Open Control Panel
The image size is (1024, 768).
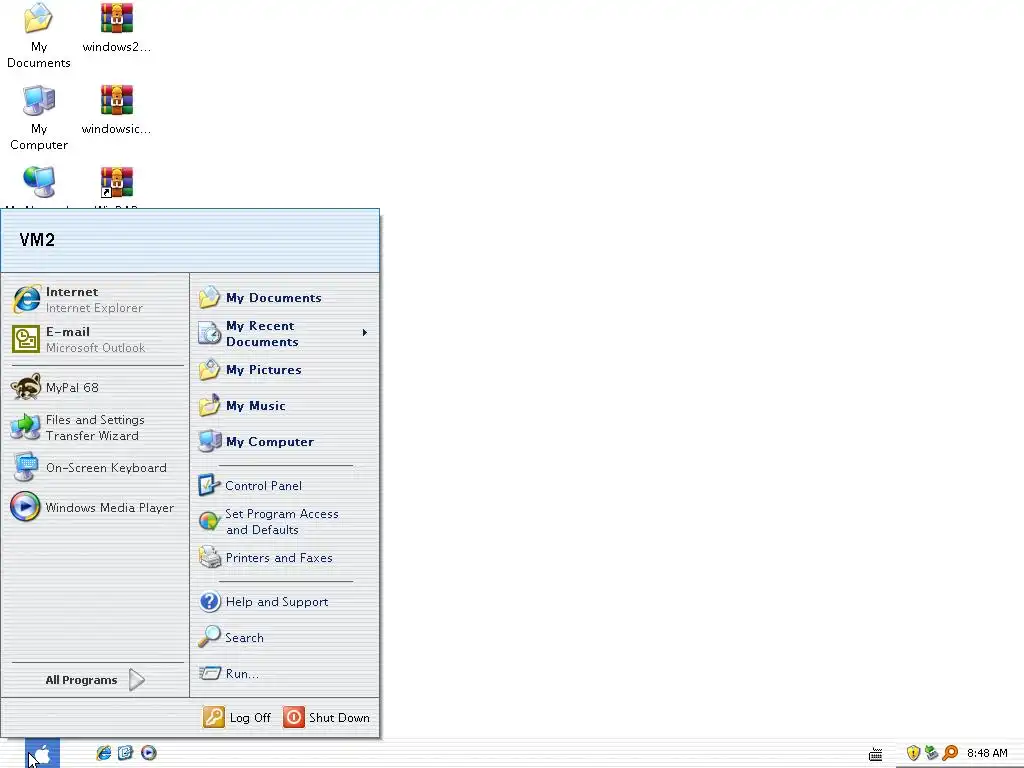click(x=285, y=485)
